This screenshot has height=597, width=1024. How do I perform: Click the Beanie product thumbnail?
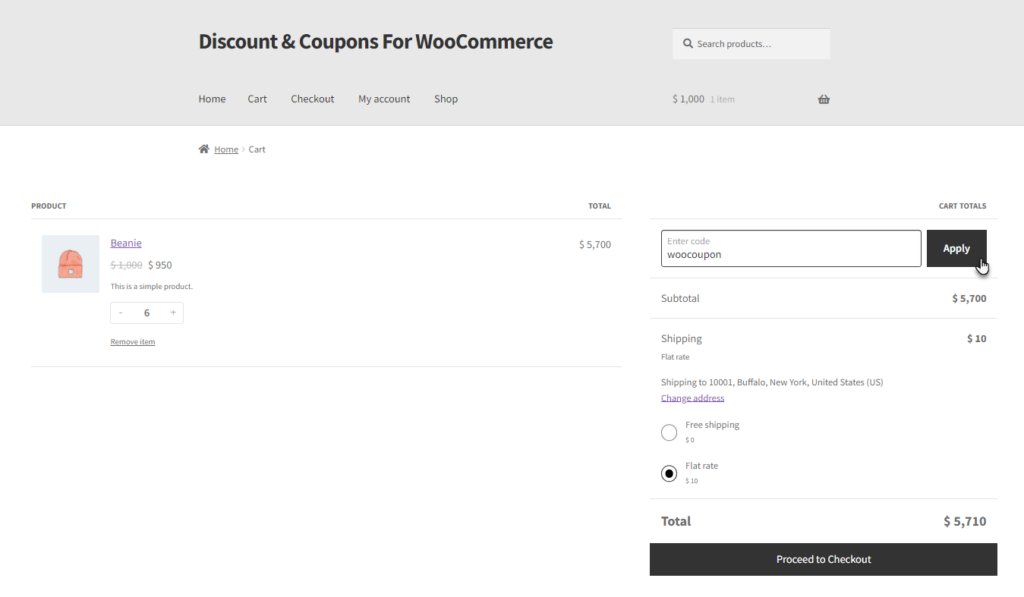tap(71, 264)
